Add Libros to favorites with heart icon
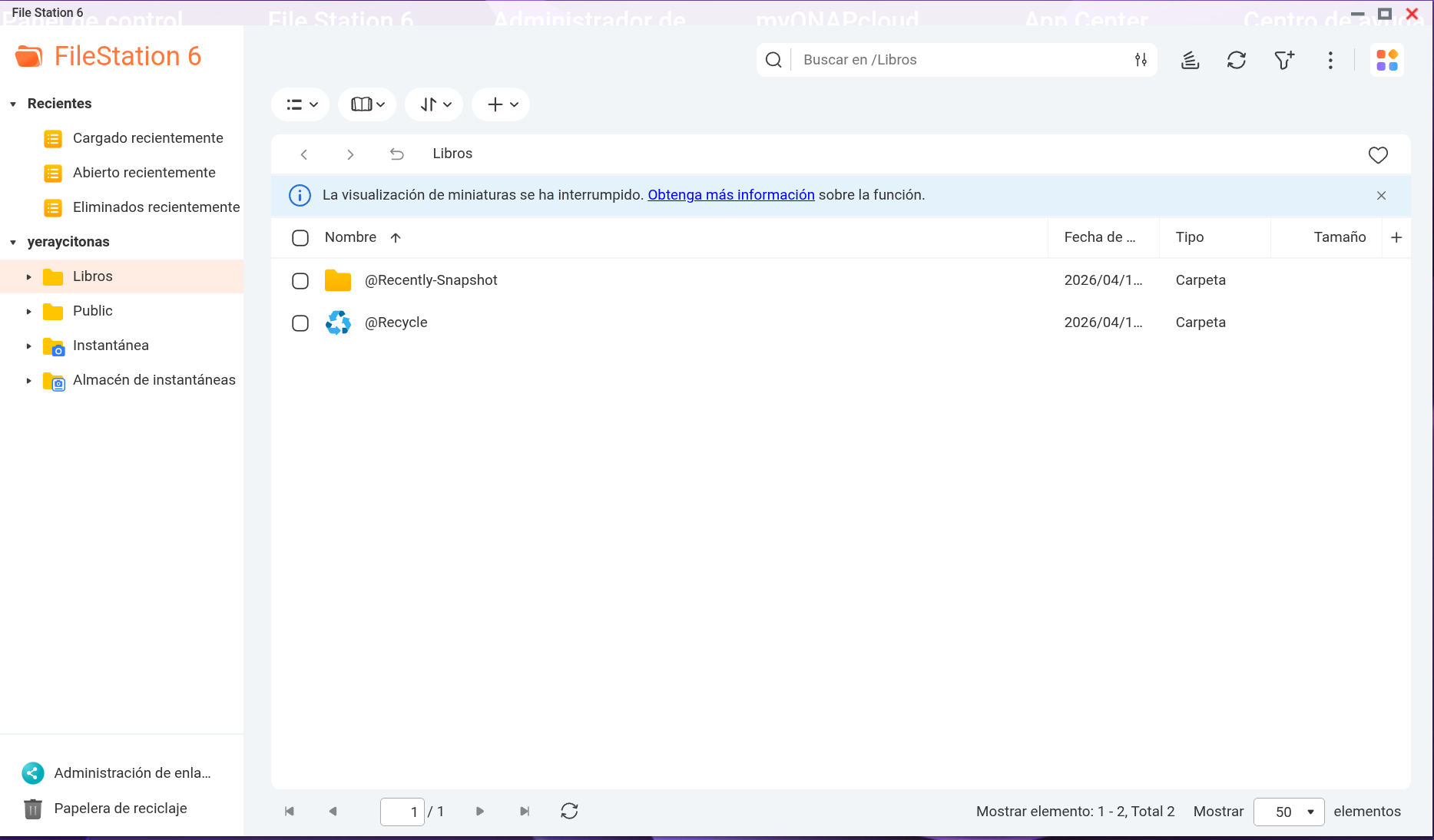The height and width of the screenshot is (840, 1434). (1378, 155)
